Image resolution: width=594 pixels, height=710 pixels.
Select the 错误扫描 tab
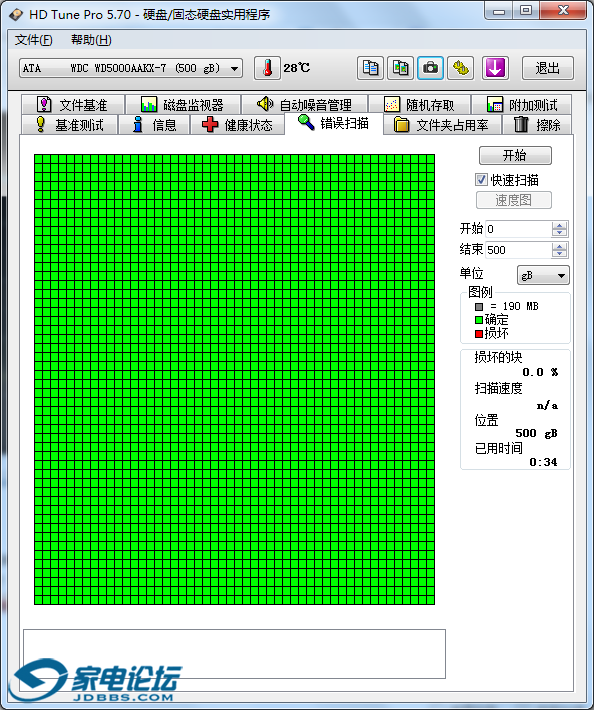(334, 123)
